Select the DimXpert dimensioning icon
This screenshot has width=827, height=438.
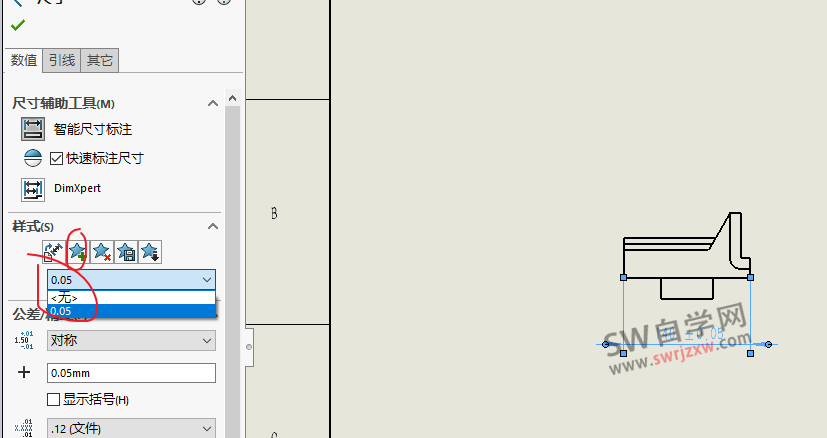pos(33,189)
